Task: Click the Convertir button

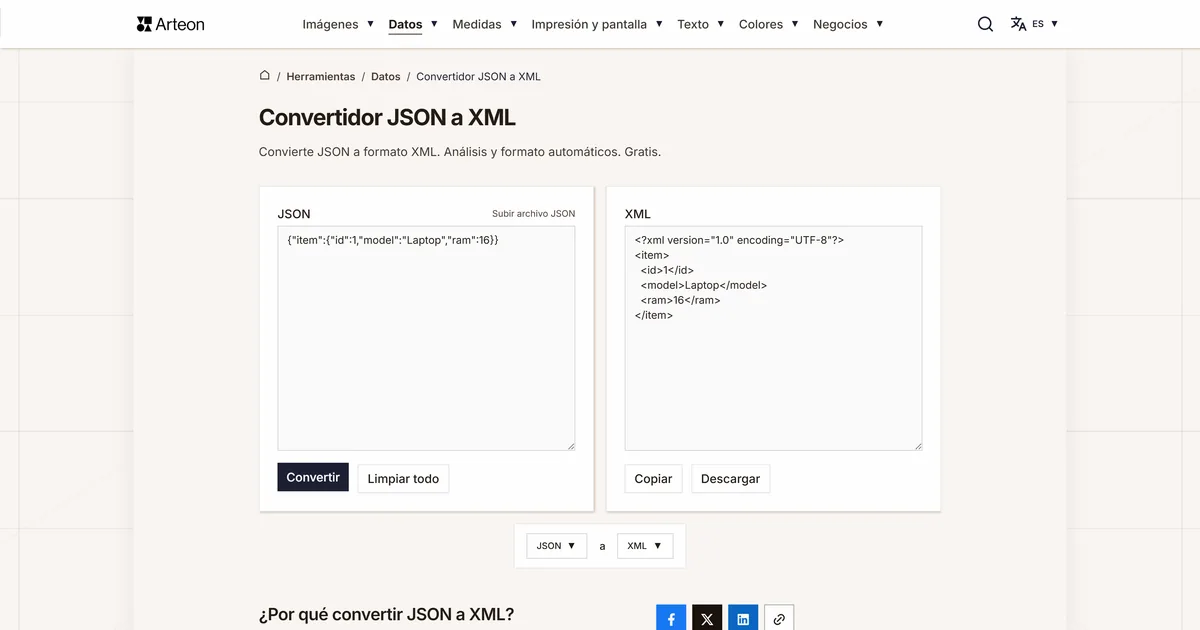Action: 313,477
